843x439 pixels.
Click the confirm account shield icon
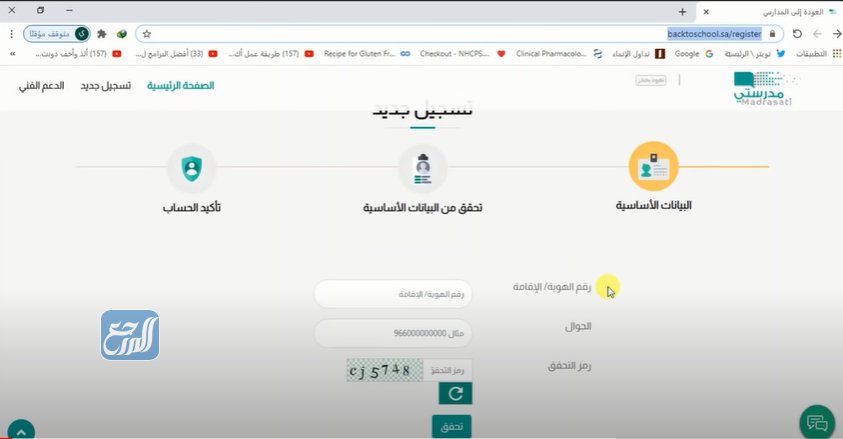click(191, 168)
